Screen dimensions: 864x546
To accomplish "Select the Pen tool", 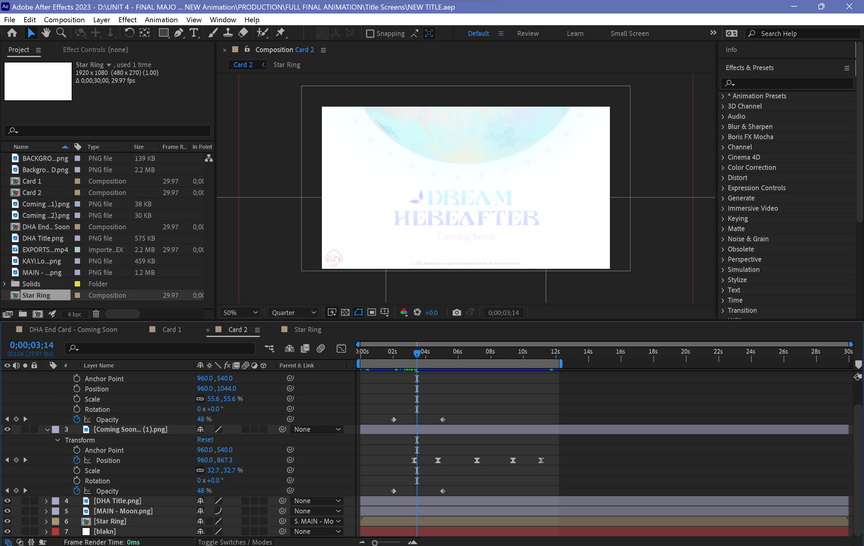I will click(x=179, y=33).
